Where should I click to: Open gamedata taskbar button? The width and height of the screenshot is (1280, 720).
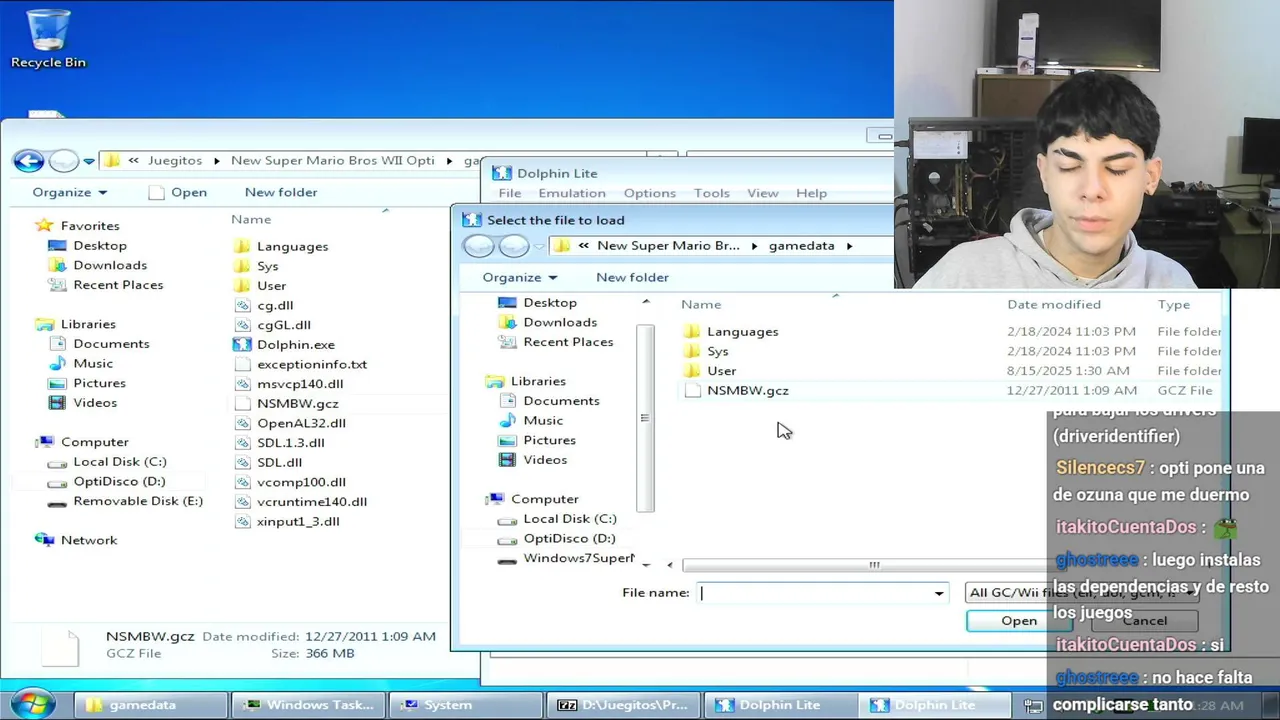pyautogui.click(x=150, y=705)
